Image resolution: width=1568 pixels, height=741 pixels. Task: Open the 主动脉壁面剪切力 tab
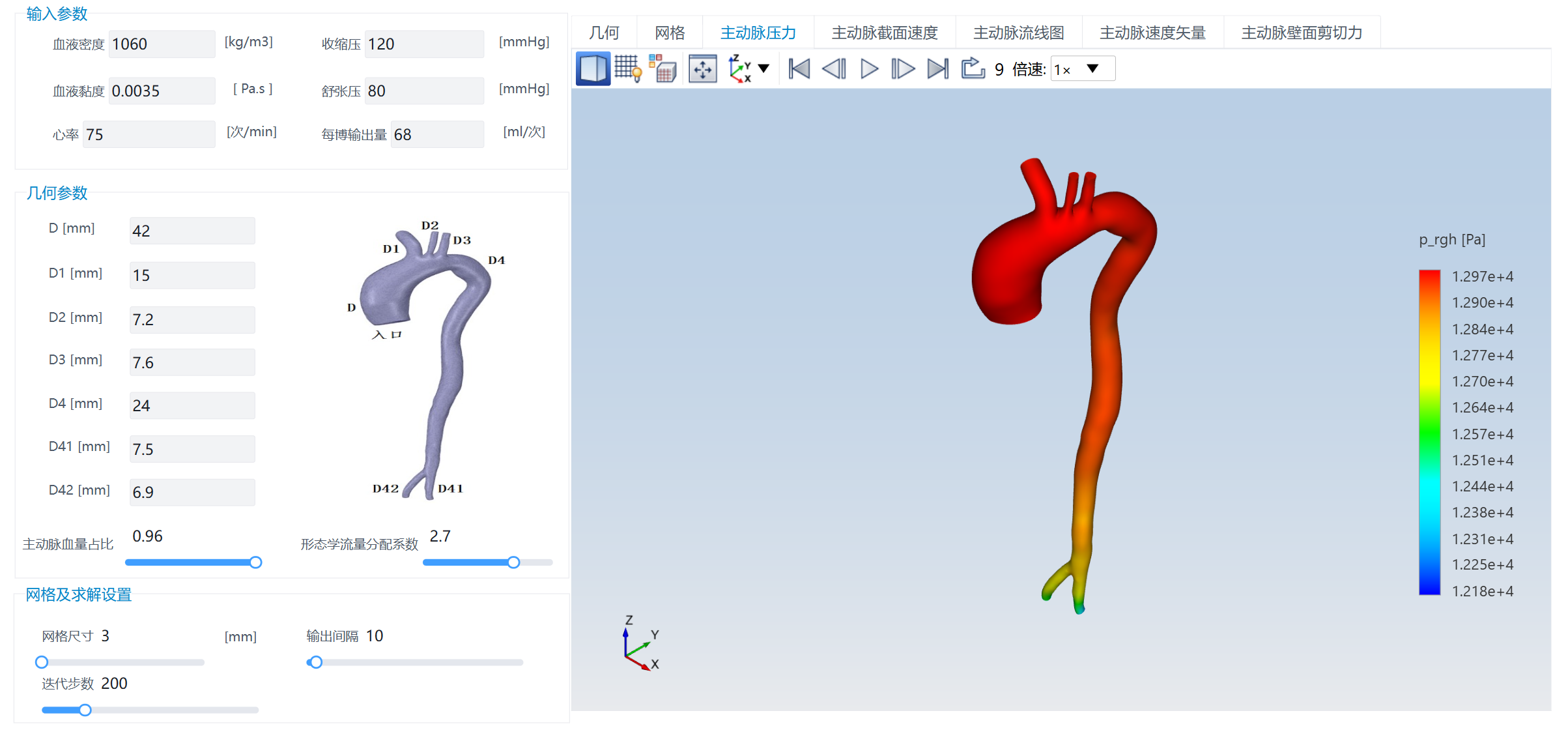[x=1302, y=33]
